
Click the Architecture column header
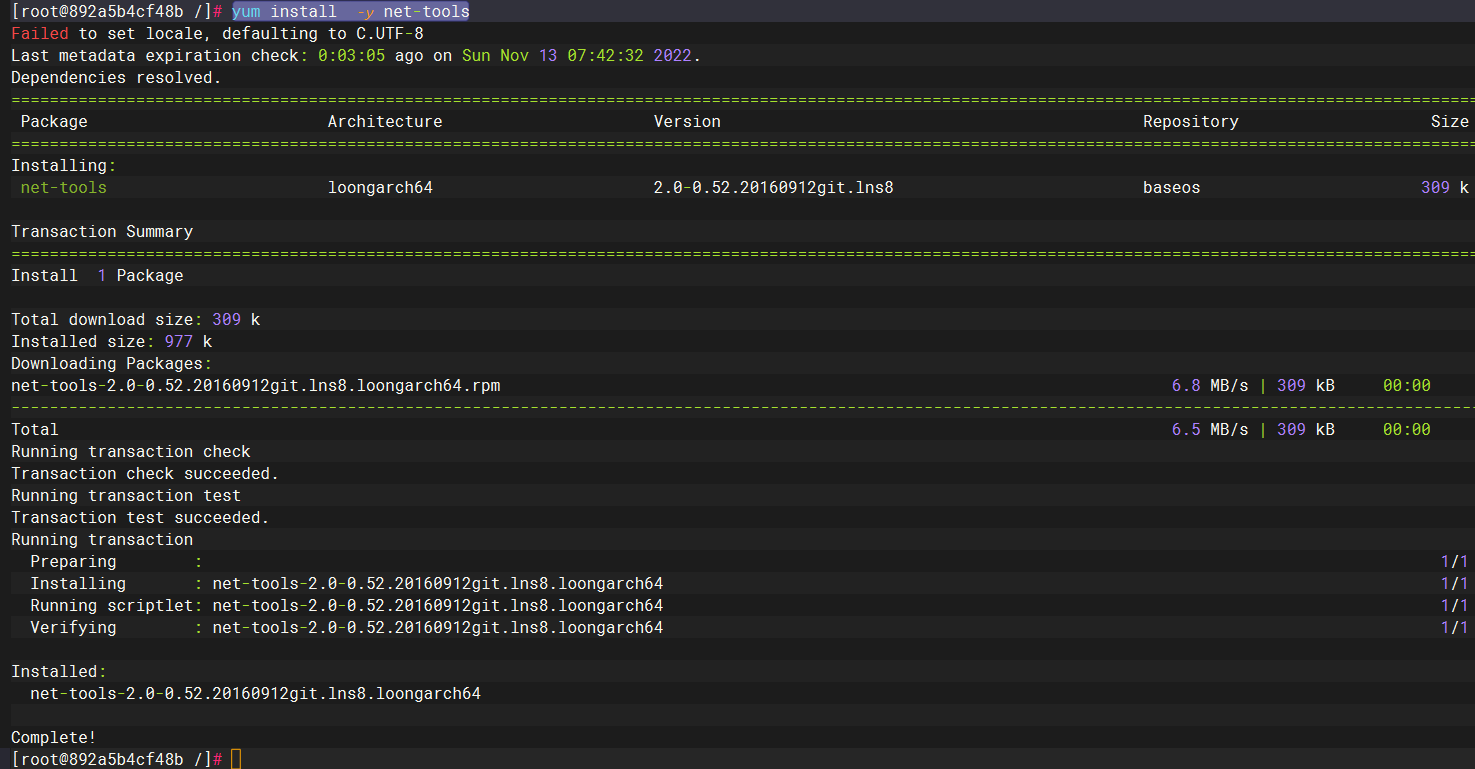(x=385, y=121)
